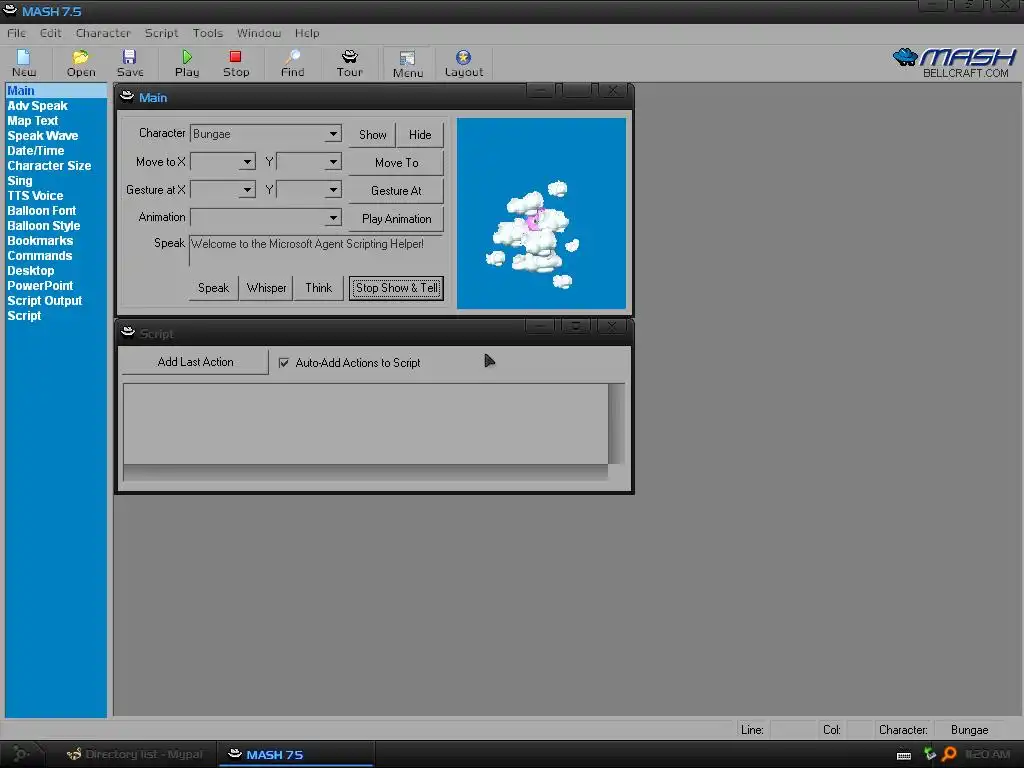Expand the Move to Y dropdown

(333, 162)
